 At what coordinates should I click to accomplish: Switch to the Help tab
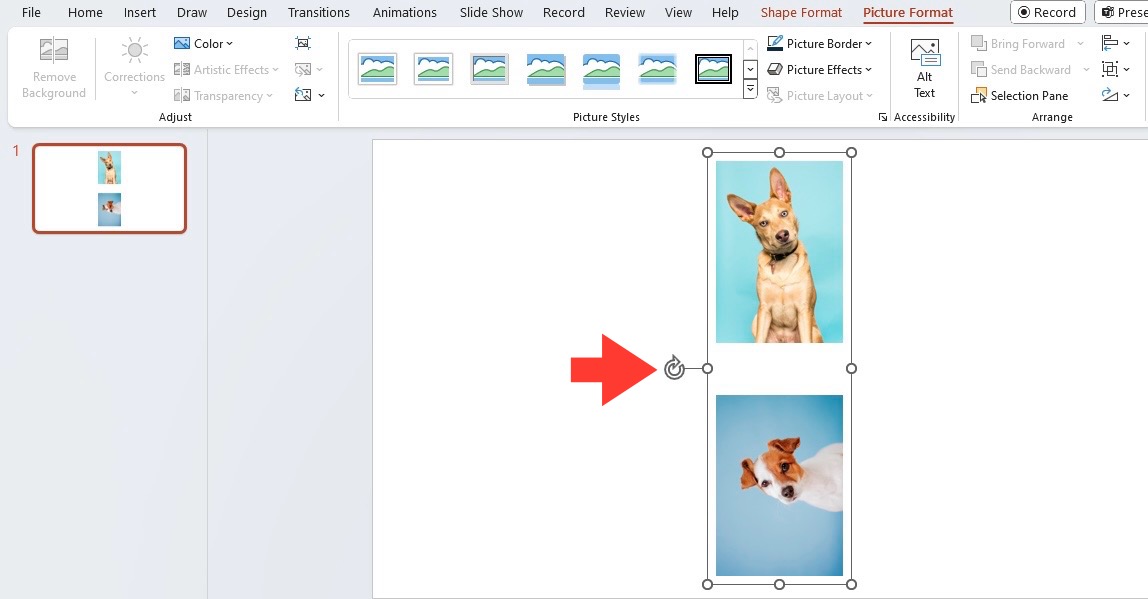(x=725, y=12)
